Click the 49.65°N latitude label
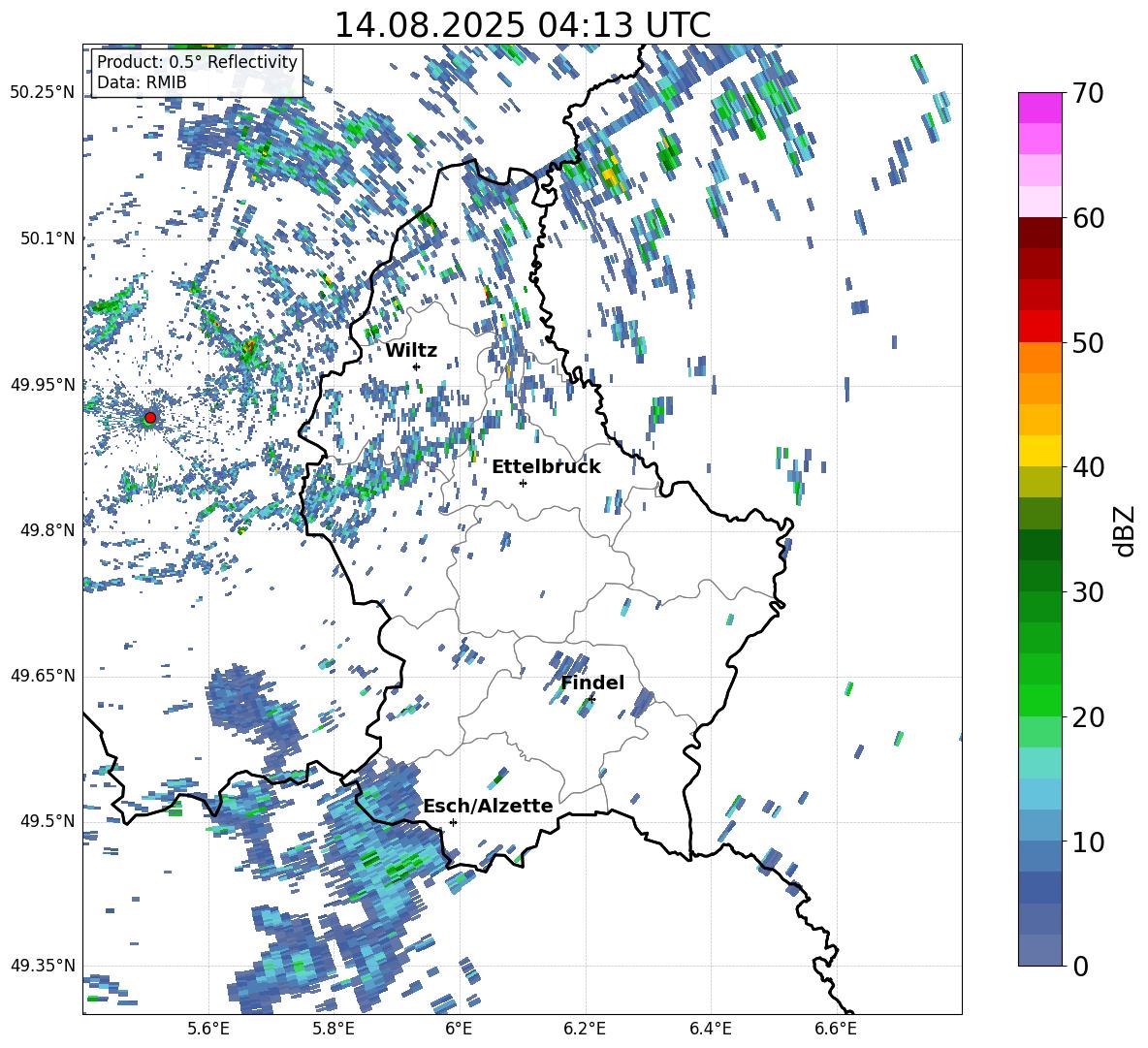Viewport: 1148px width, 1048px height. (43, 676)
